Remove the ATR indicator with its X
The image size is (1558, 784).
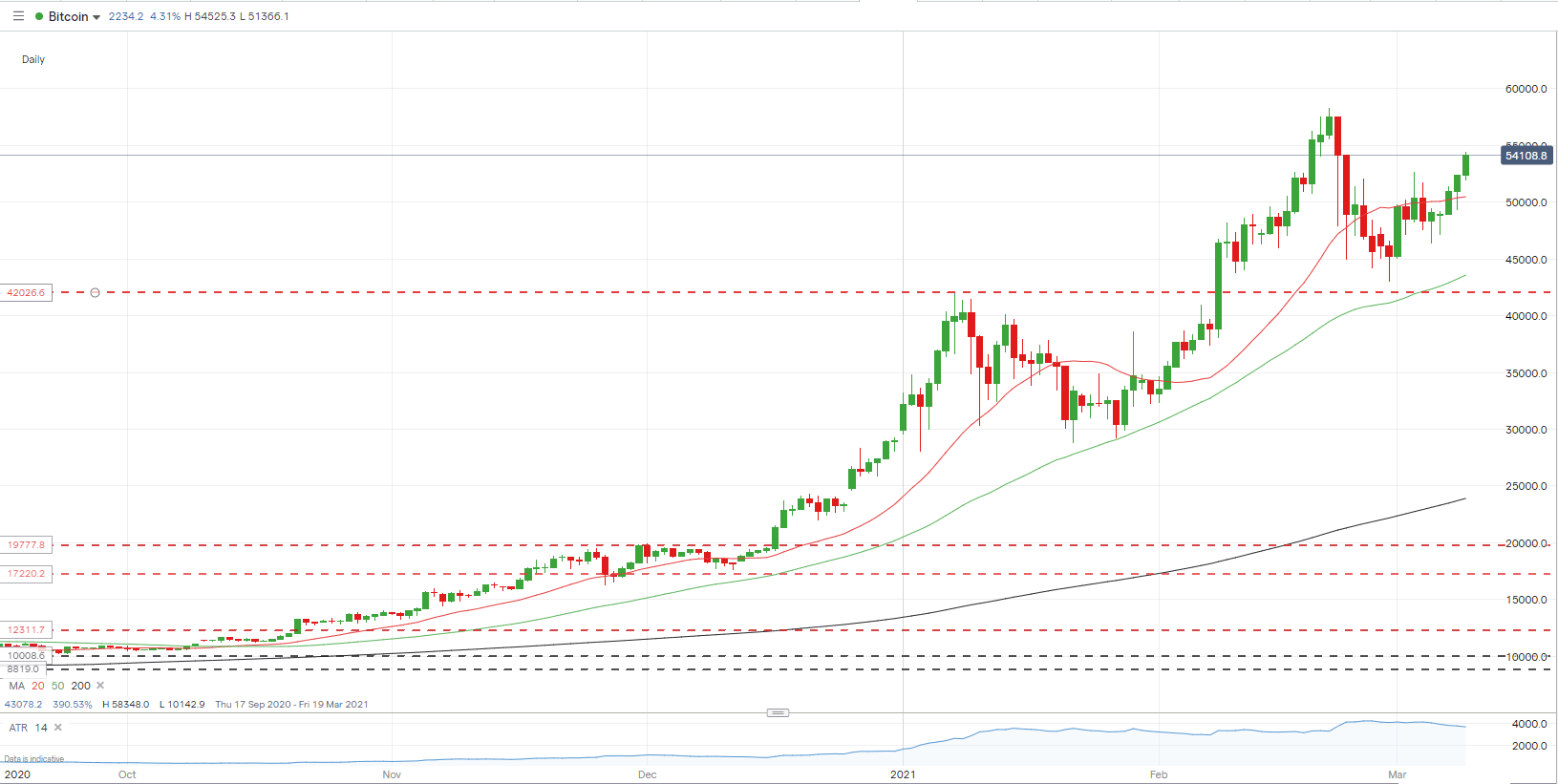pos(58,728)
